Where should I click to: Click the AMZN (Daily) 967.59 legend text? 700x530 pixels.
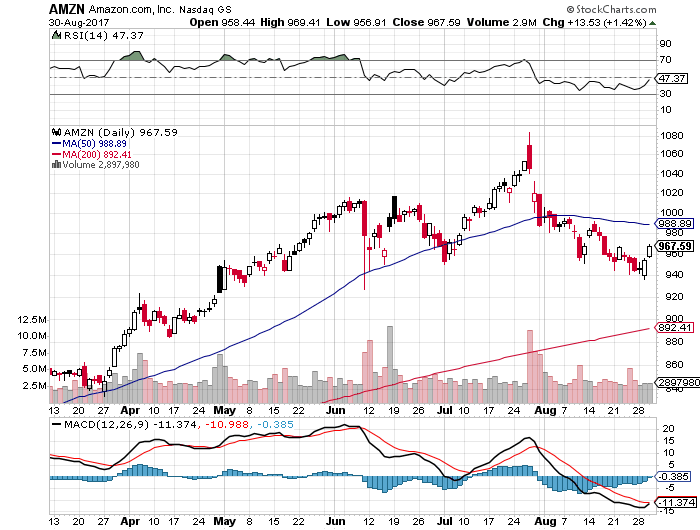click(x=121, y=132)
